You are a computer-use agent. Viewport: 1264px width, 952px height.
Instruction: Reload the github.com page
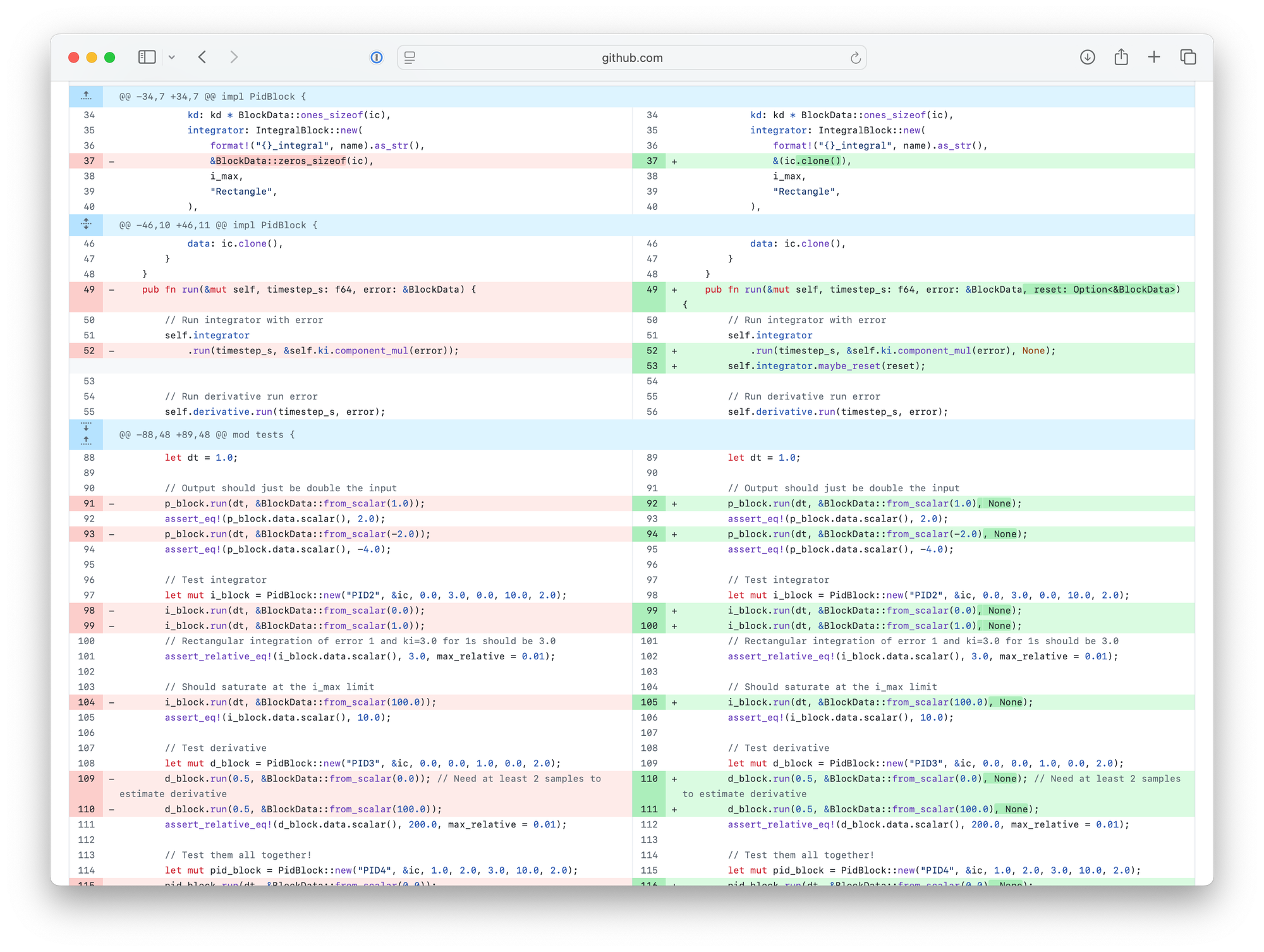(855, 58)
